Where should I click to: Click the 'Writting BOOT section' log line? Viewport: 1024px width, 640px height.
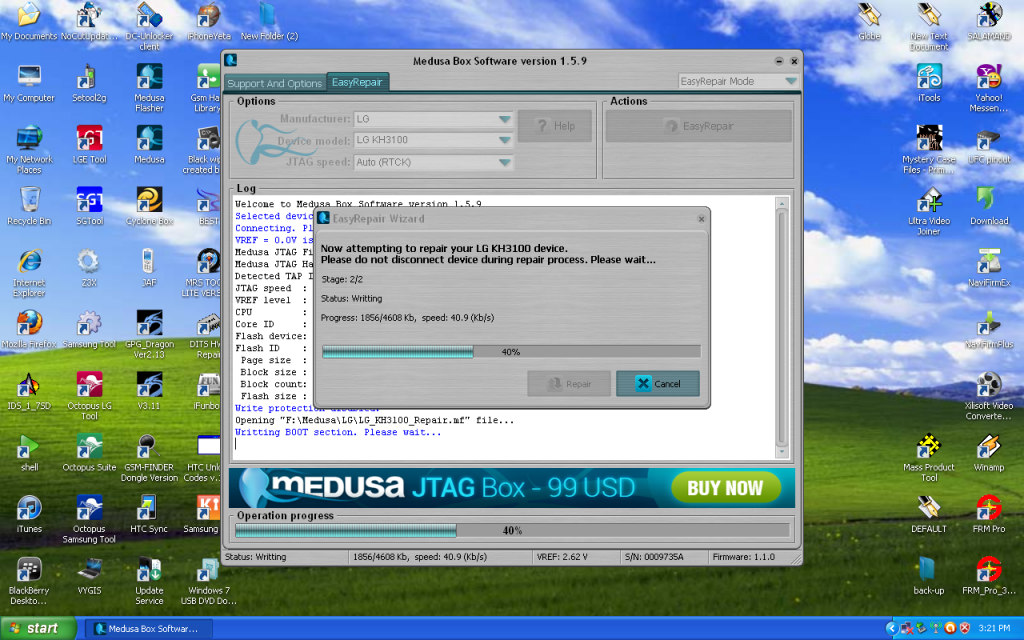tap(338, 432)
